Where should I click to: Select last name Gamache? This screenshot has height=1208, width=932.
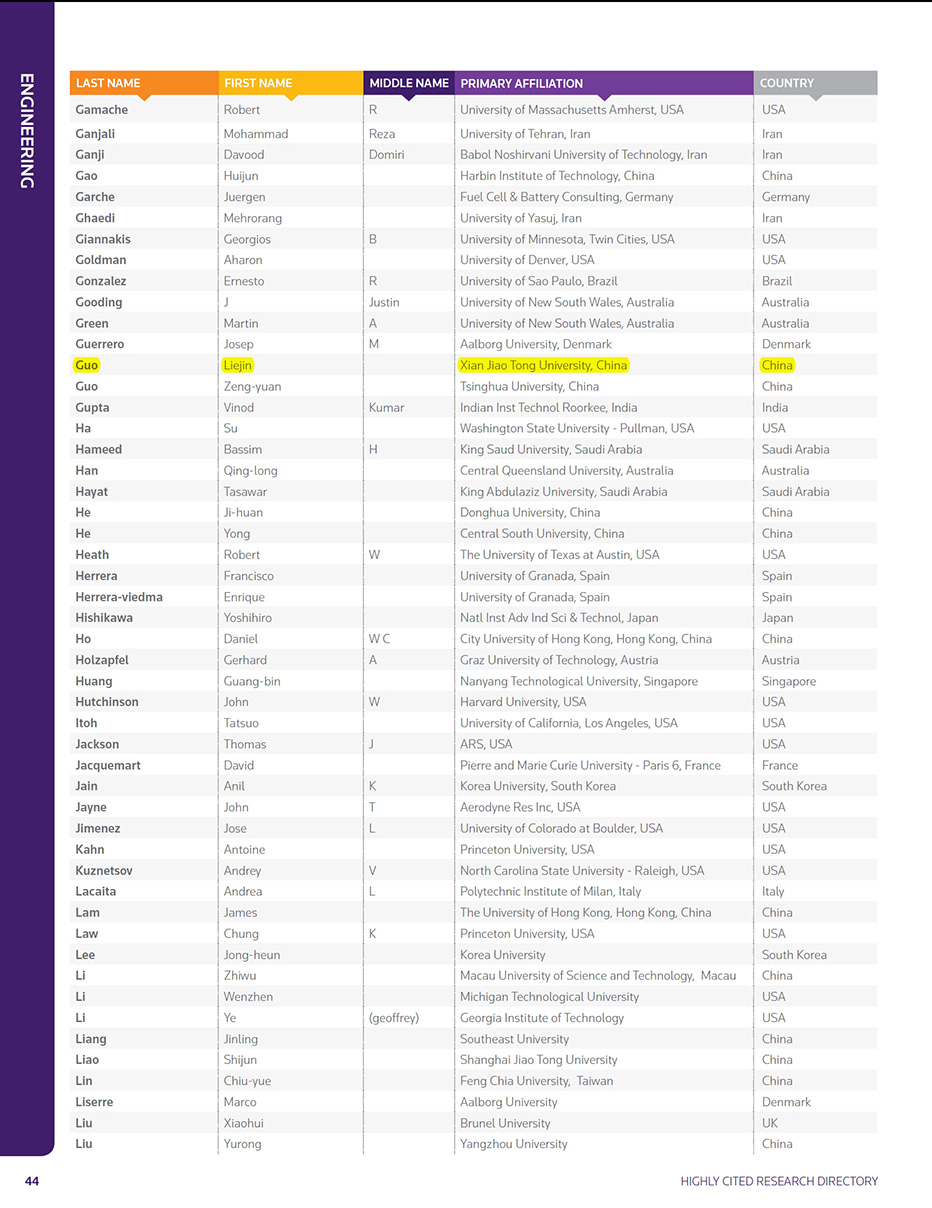click(101, 110)
